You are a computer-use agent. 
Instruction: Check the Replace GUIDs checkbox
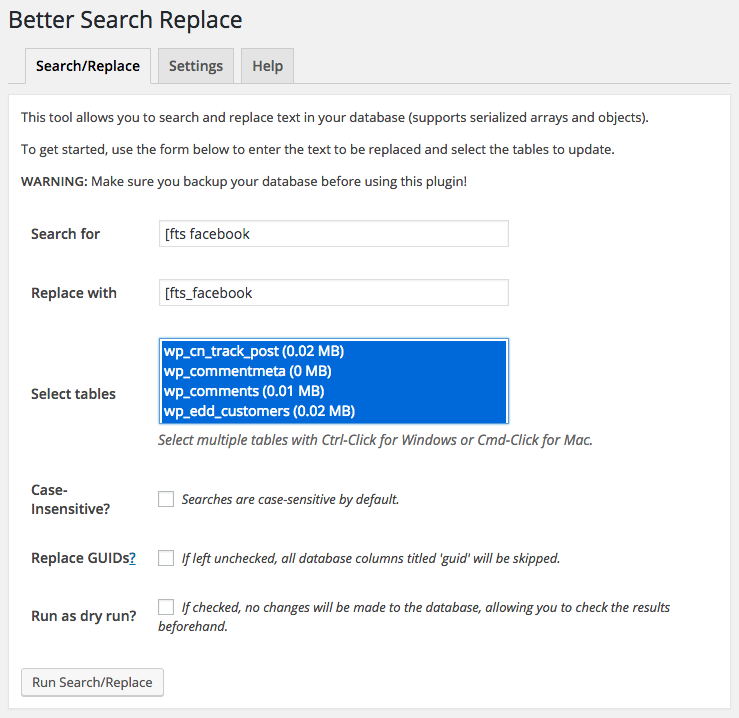tap(166, 558)
